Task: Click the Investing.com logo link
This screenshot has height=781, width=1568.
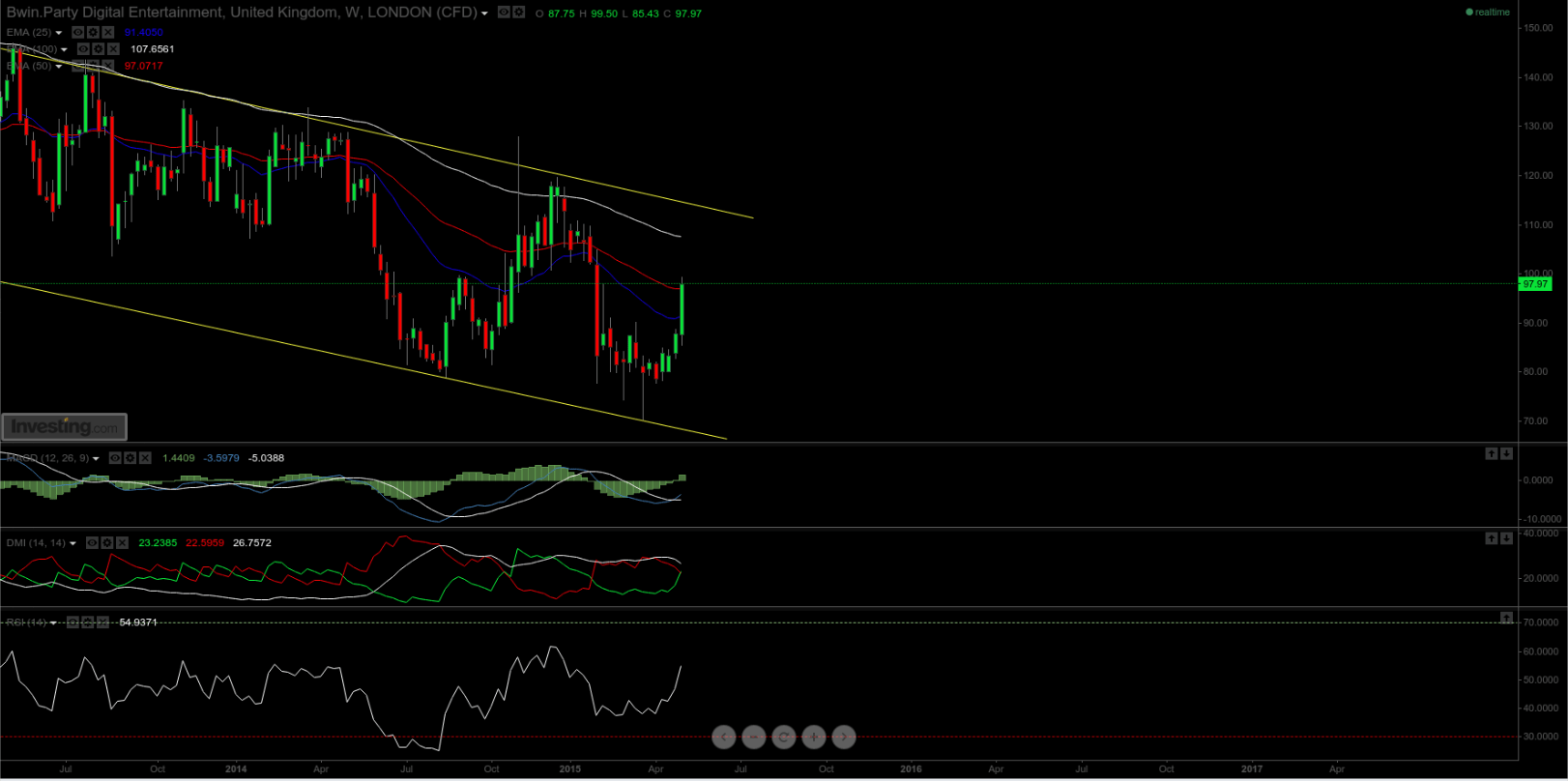Action: (65, 426)
